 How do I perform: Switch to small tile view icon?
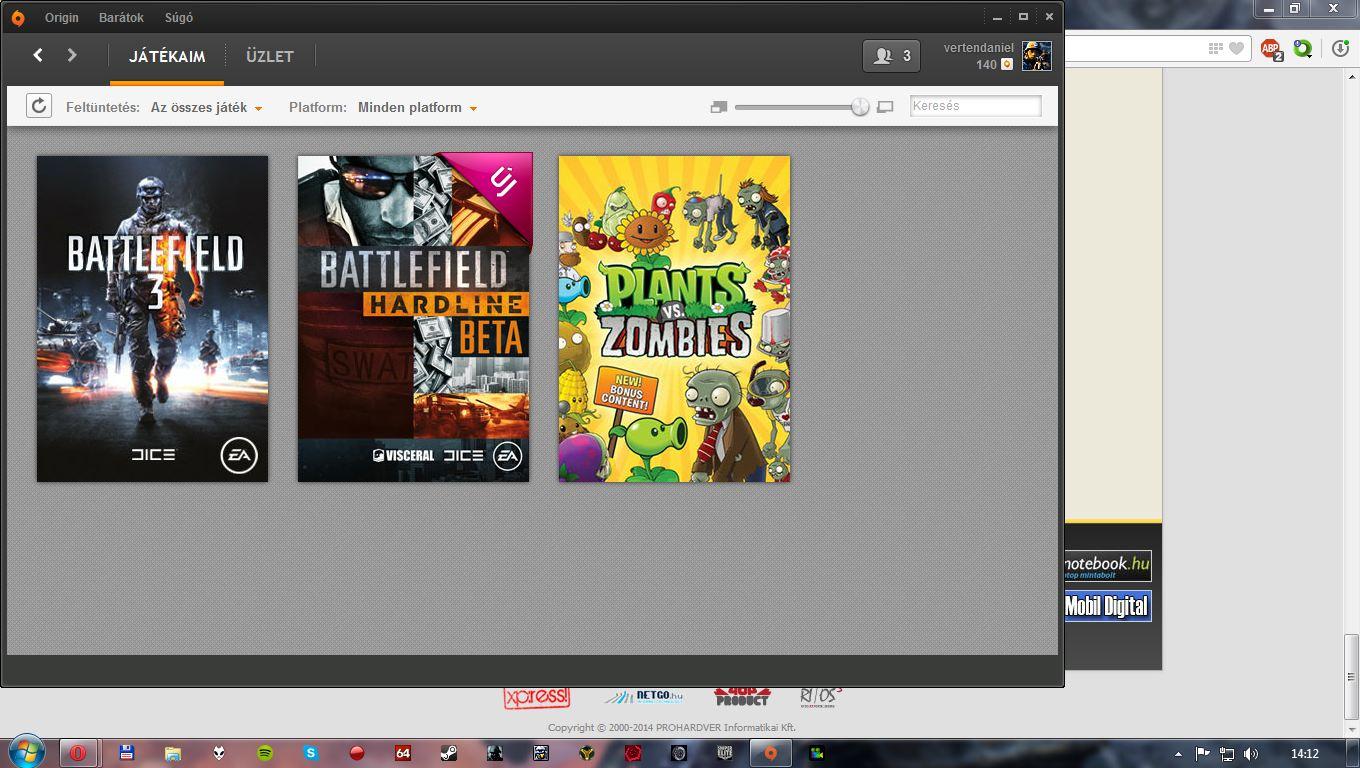pyautogui.click(x=718, y=107)
